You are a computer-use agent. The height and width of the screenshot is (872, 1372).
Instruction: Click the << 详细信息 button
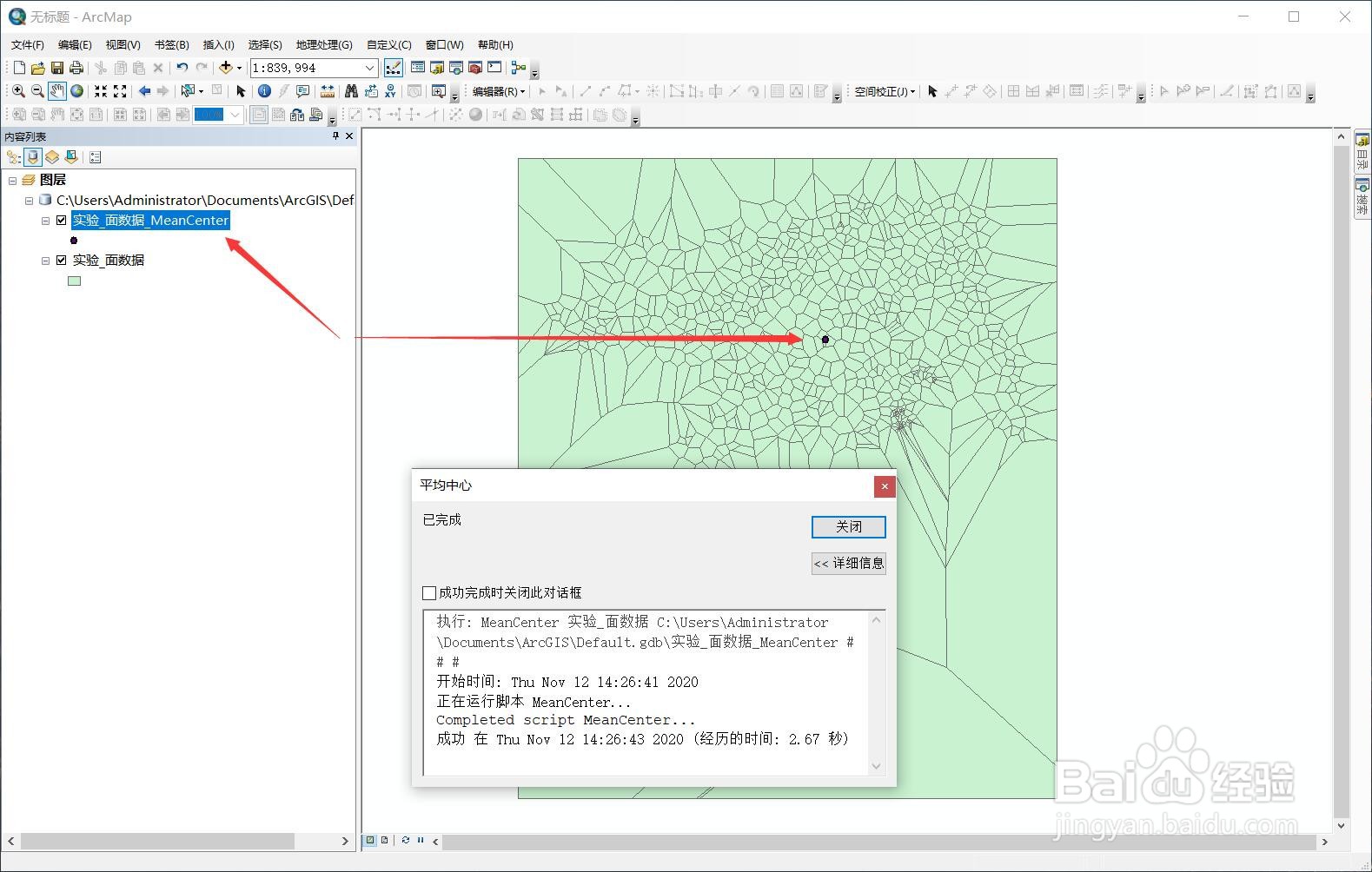(x=849, y=564)
